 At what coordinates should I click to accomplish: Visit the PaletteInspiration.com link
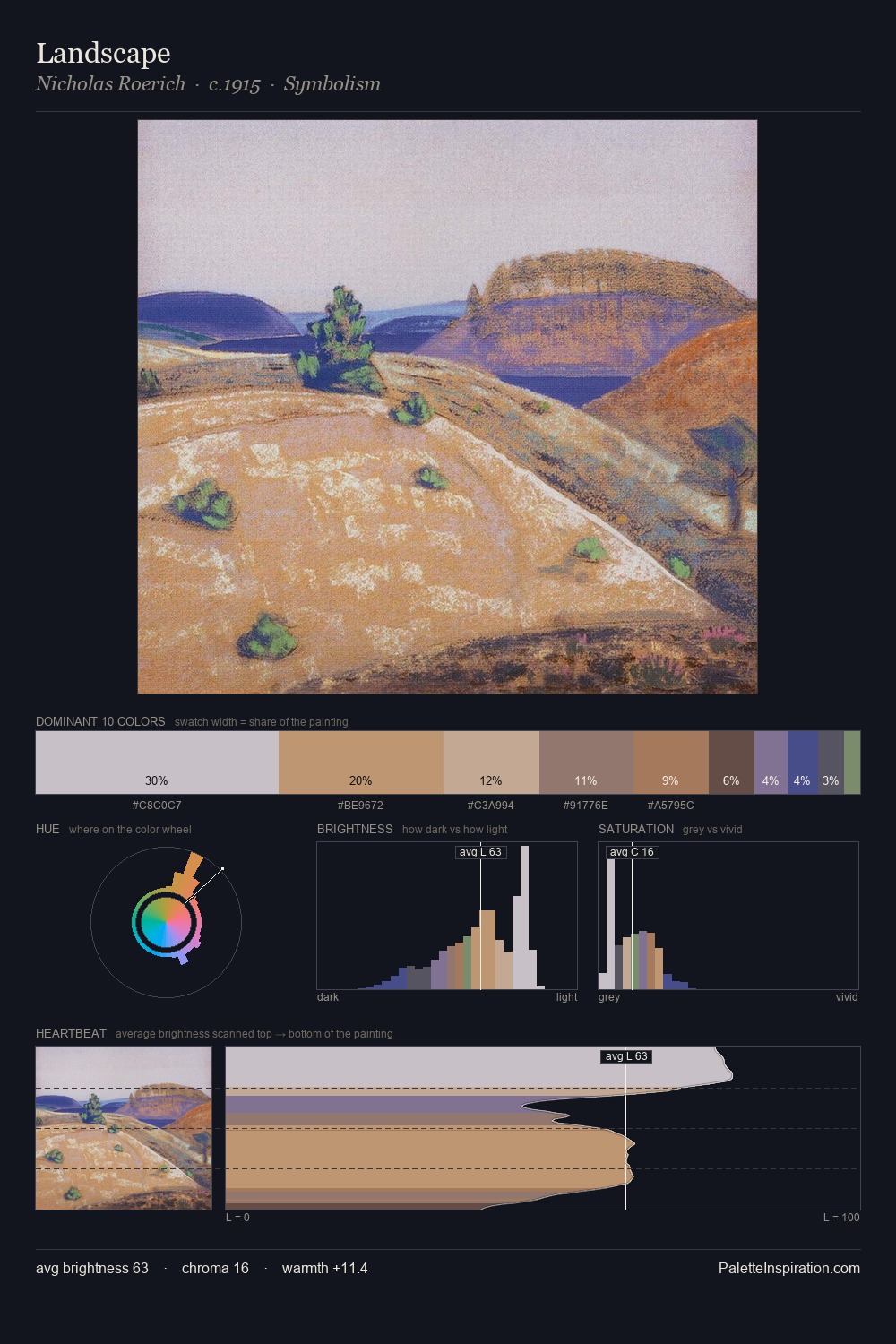pyautogui.click(x=789, y=1268)
